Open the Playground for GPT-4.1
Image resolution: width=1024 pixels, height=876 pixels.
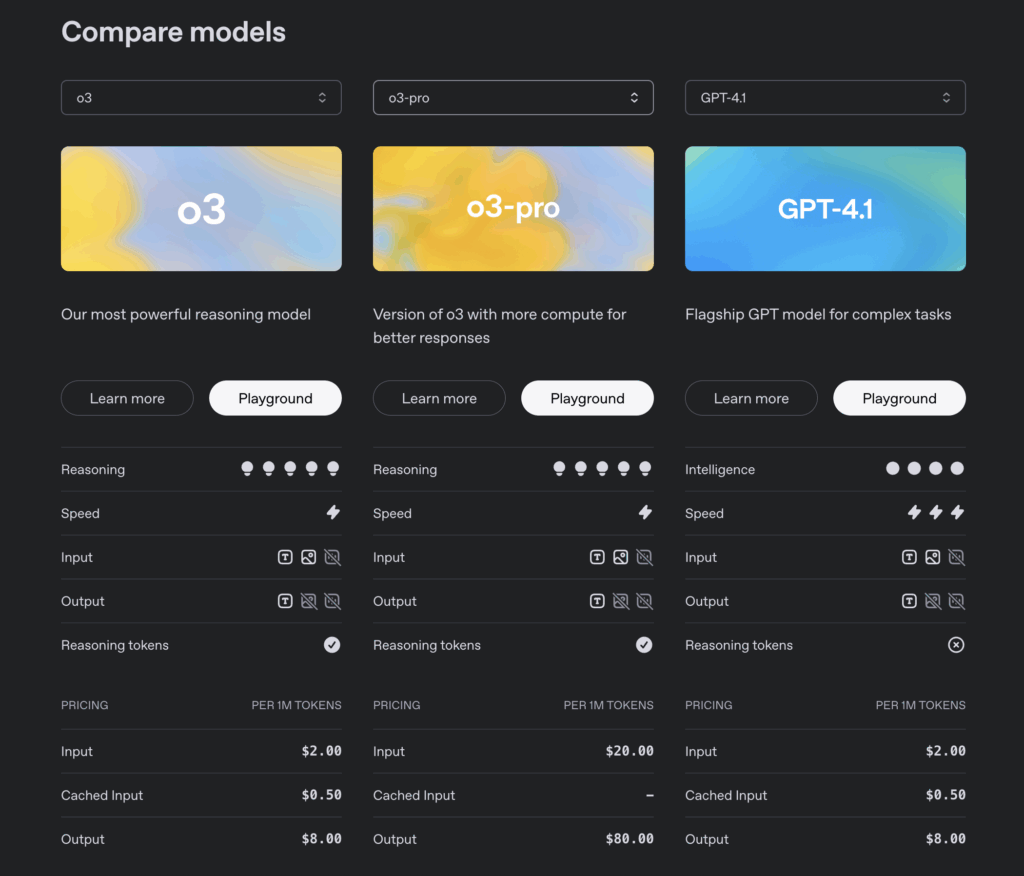[900, 398]
